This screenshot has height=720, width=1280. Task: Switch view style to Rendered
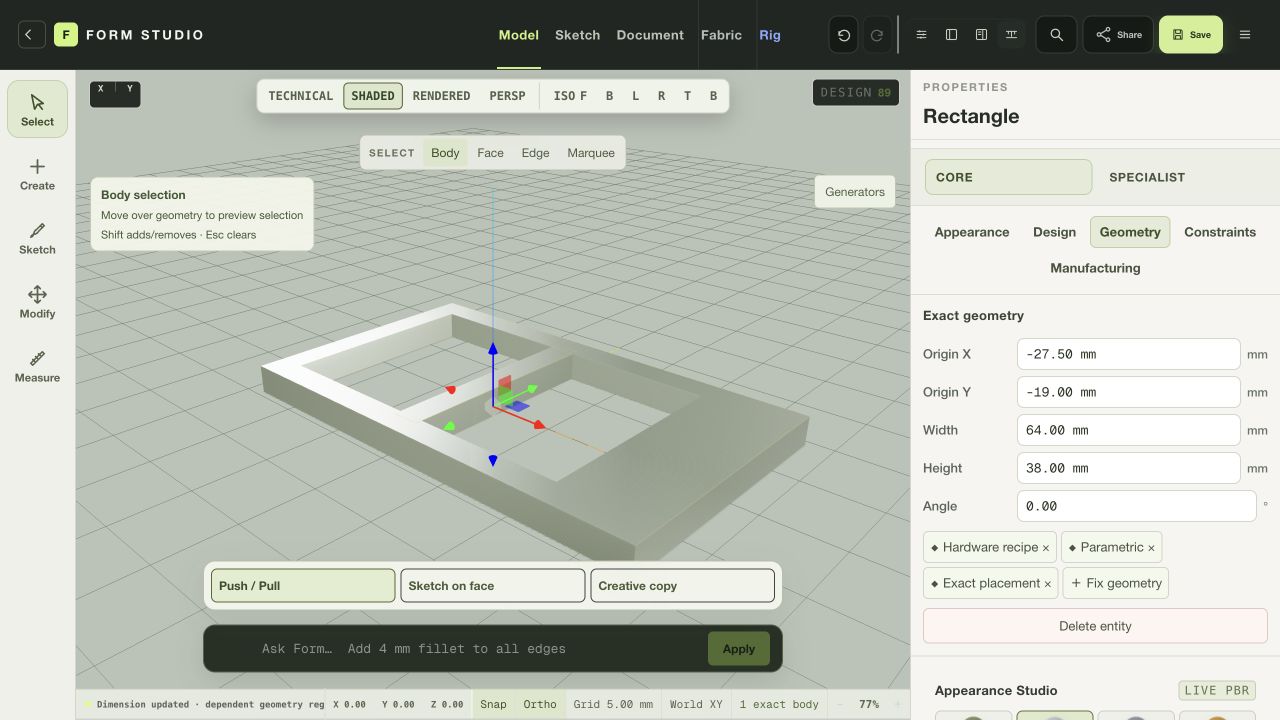441,96
